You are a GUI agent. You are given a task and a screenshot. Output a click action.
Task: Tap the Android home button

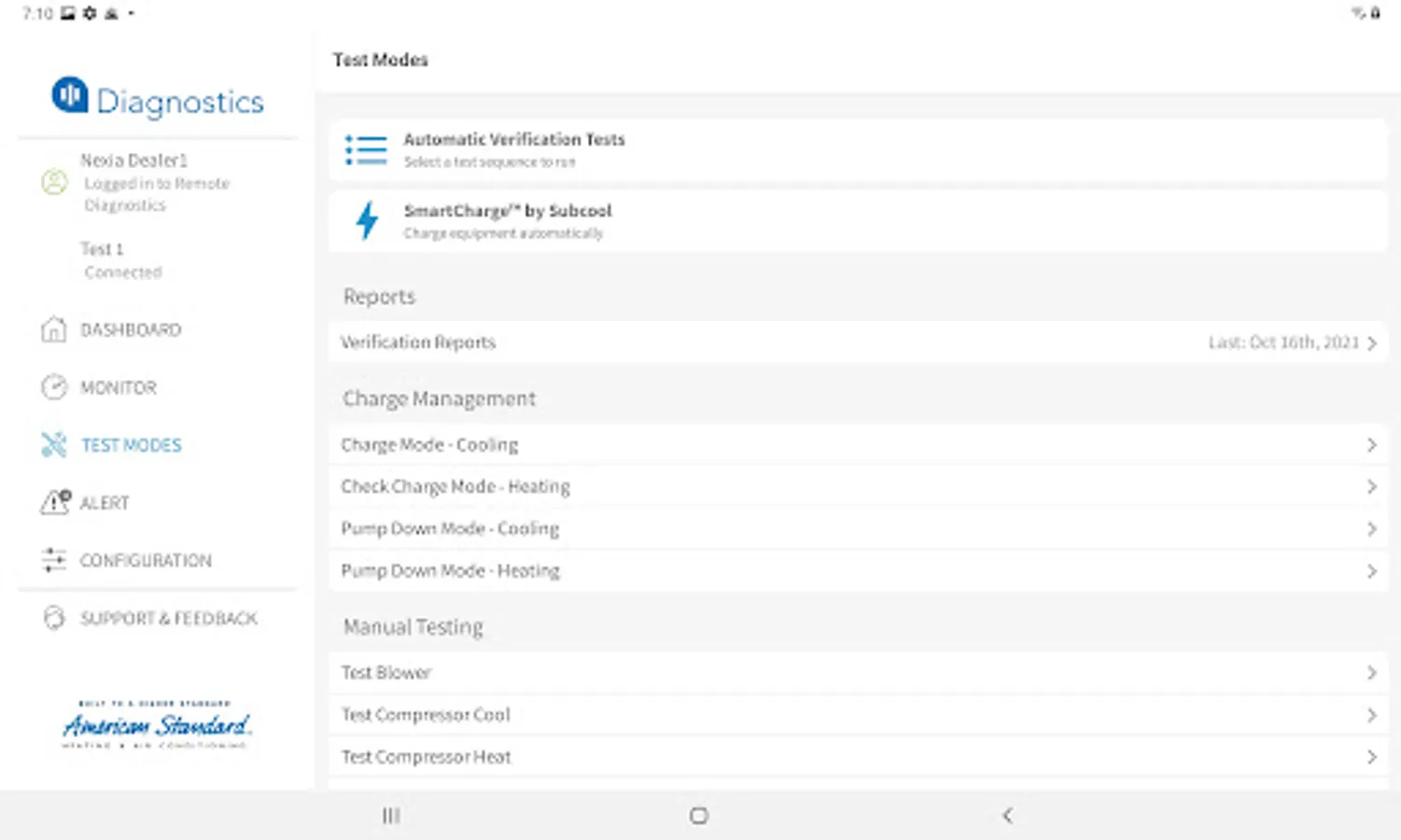click(x=699, y=816)
